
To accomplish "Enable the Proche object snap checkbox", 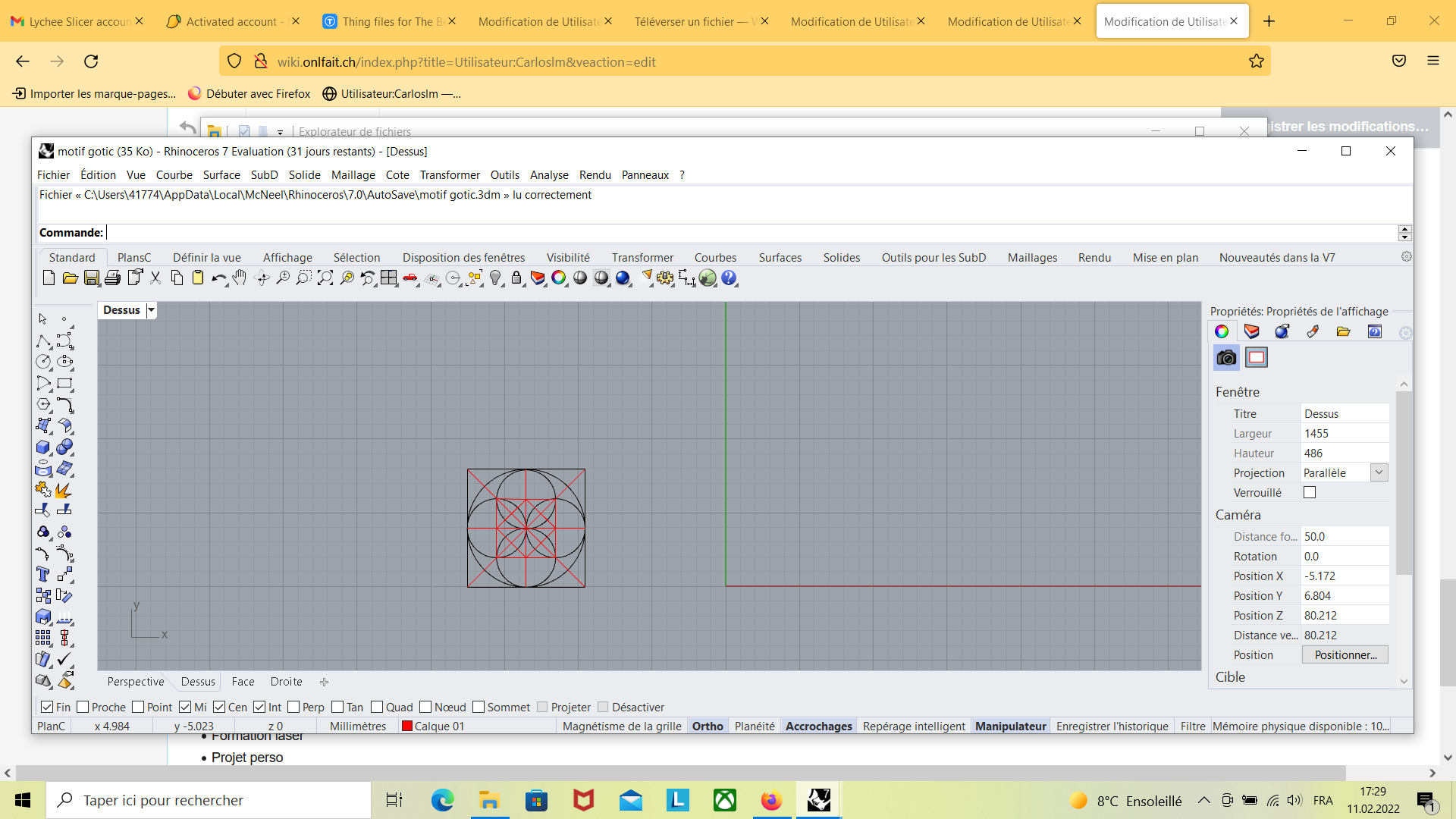I will pyautogui.click(x=83, y=707).
